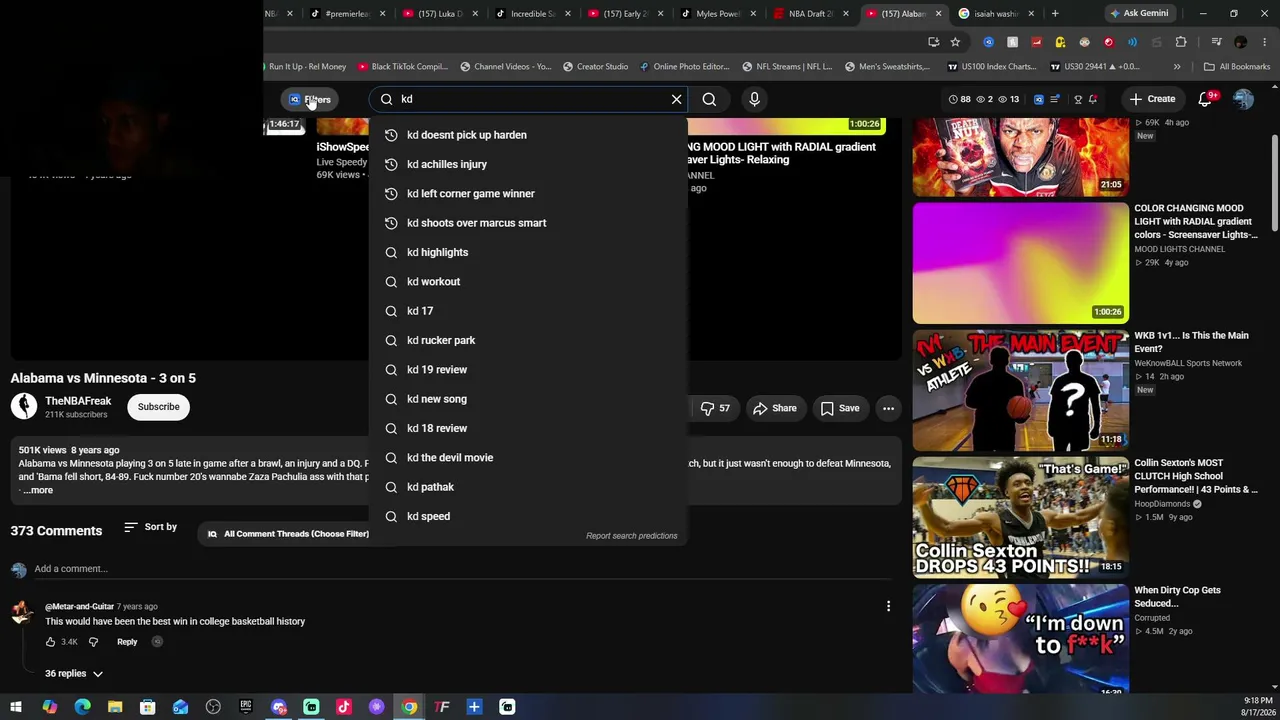Select suggestion "kd workout"
This screenshot has height=720, width=1280.
point(528,282)
